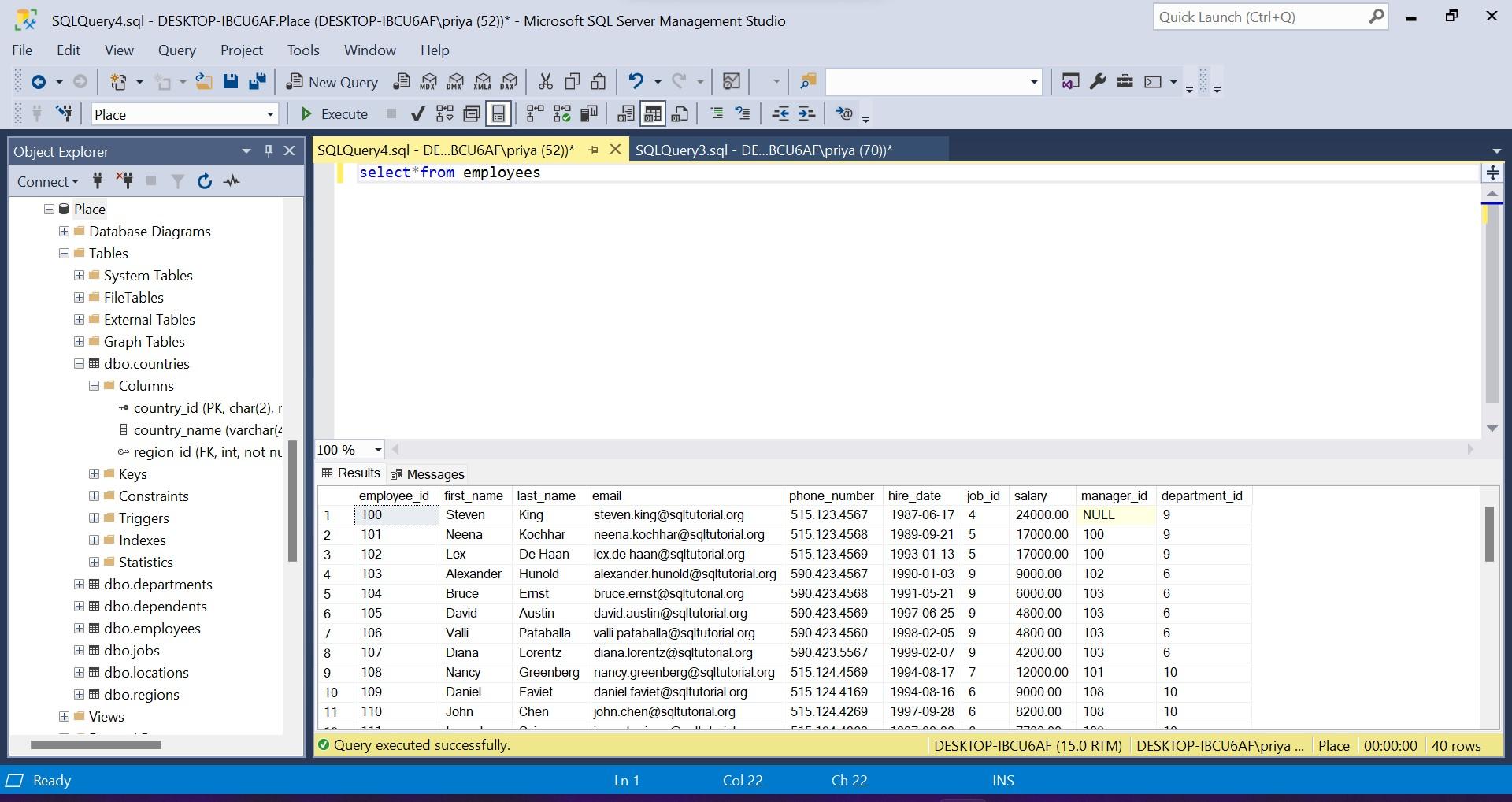The image size is (1512, 802).
Task: Switch to the Messages results tab
Action: 435,473
